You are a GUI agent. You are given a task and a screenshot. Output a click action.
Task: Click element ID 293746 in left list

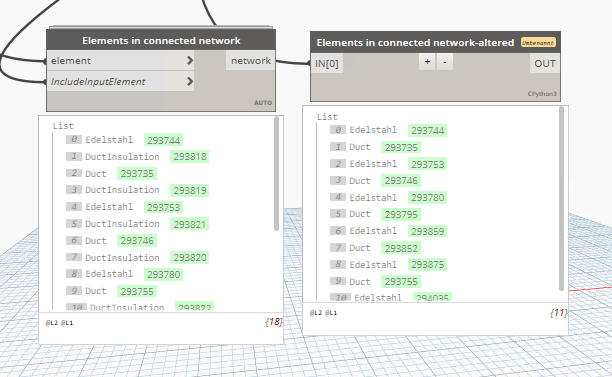pos(137,241)
